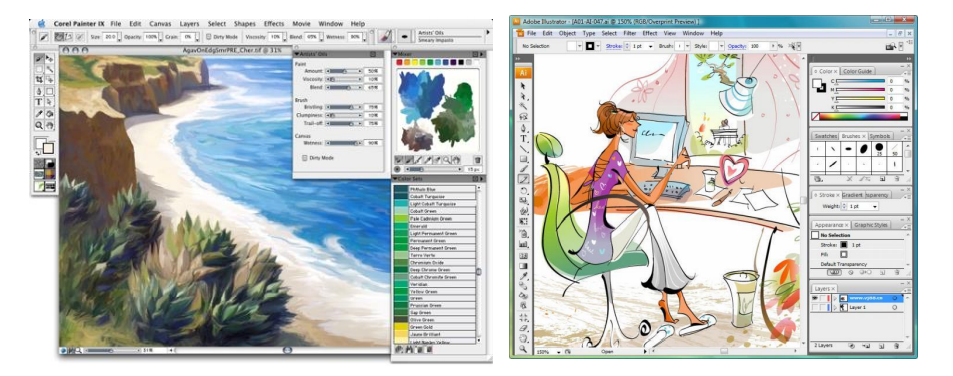Select the Text tool in Painter toolbox

tap(39, 102)
